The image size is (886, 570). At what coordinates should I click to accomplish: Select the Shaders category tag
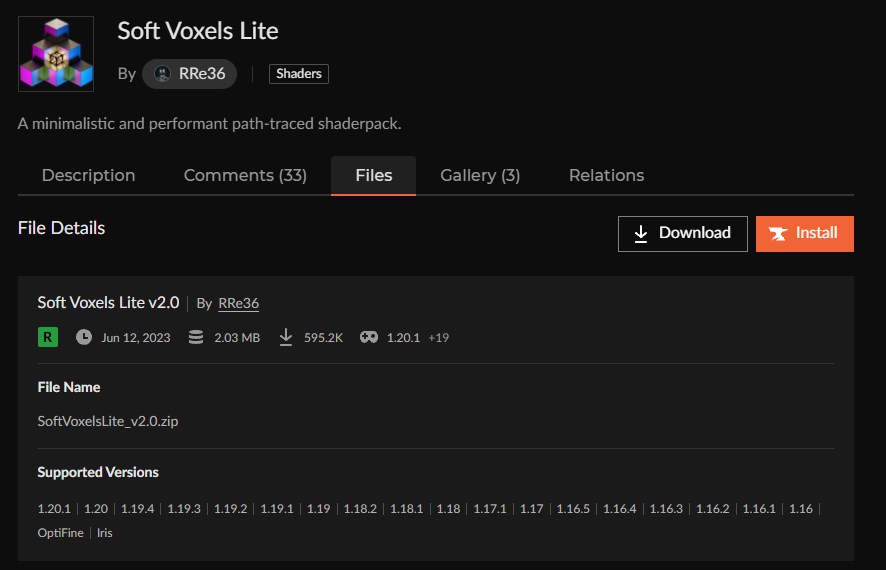pyautogui.click(x=299, y=73)
